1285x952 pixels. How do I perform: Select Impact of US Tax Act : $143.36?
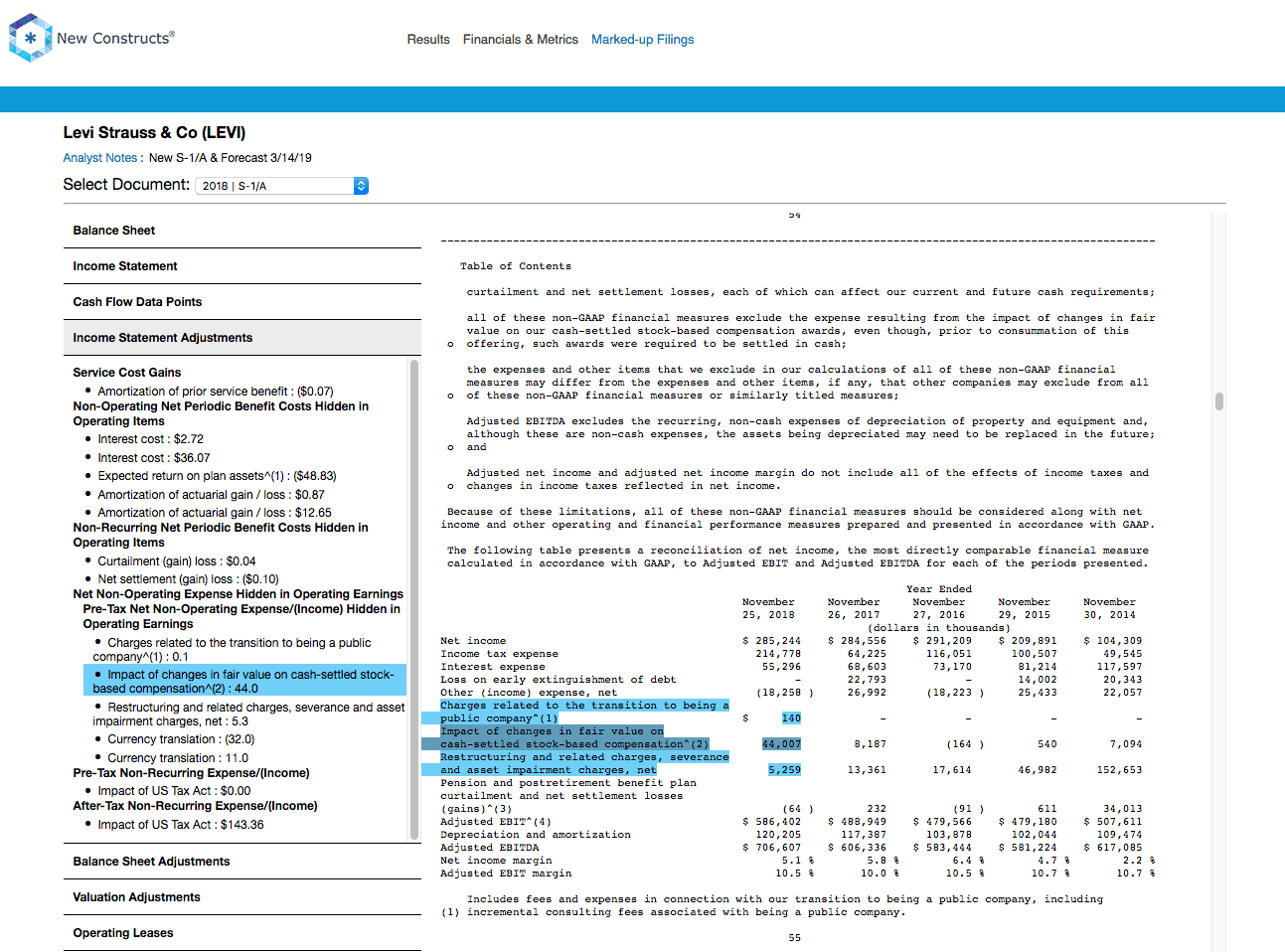click(180, 825)
